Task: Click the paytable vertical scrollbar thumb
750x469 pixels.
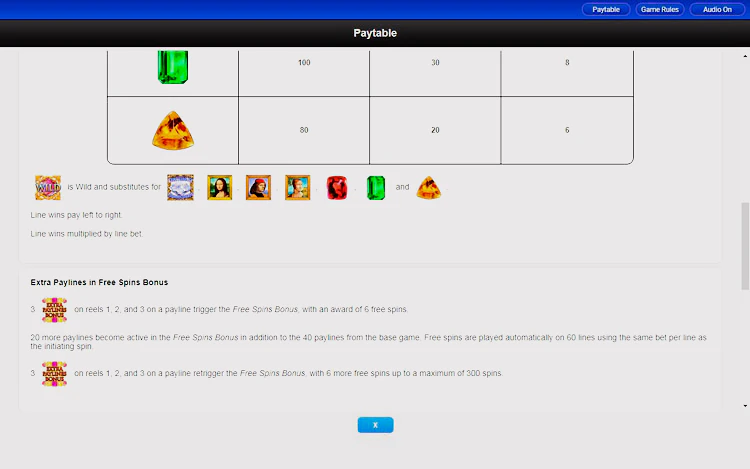Action: coord(744,245)
